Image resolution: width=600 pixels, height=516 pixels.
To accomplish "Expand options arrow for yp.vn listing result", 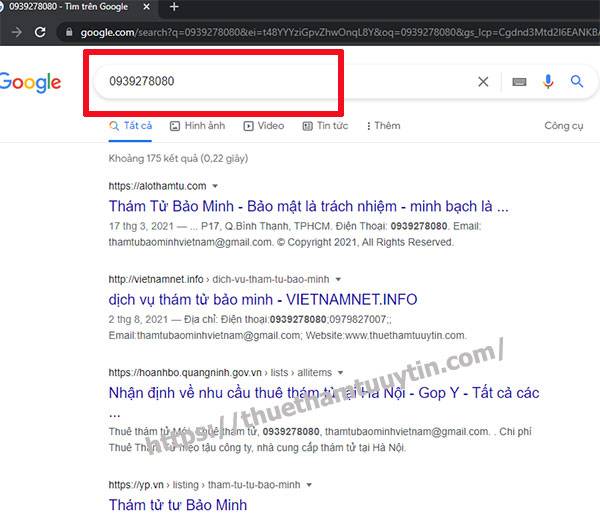I will [309, 485].
